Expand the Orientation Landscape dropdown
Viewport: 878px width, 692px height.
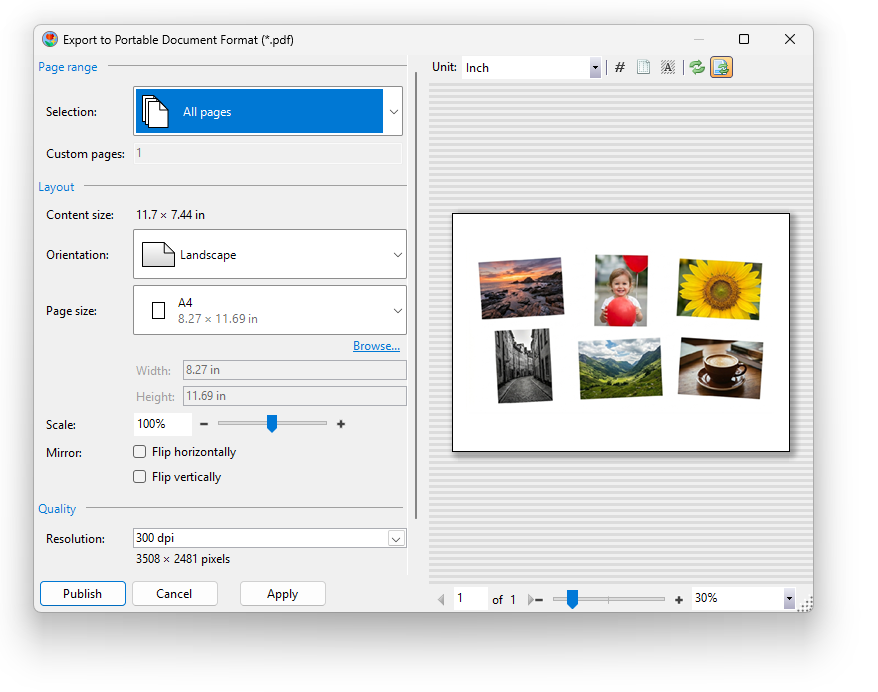point(397,255)
